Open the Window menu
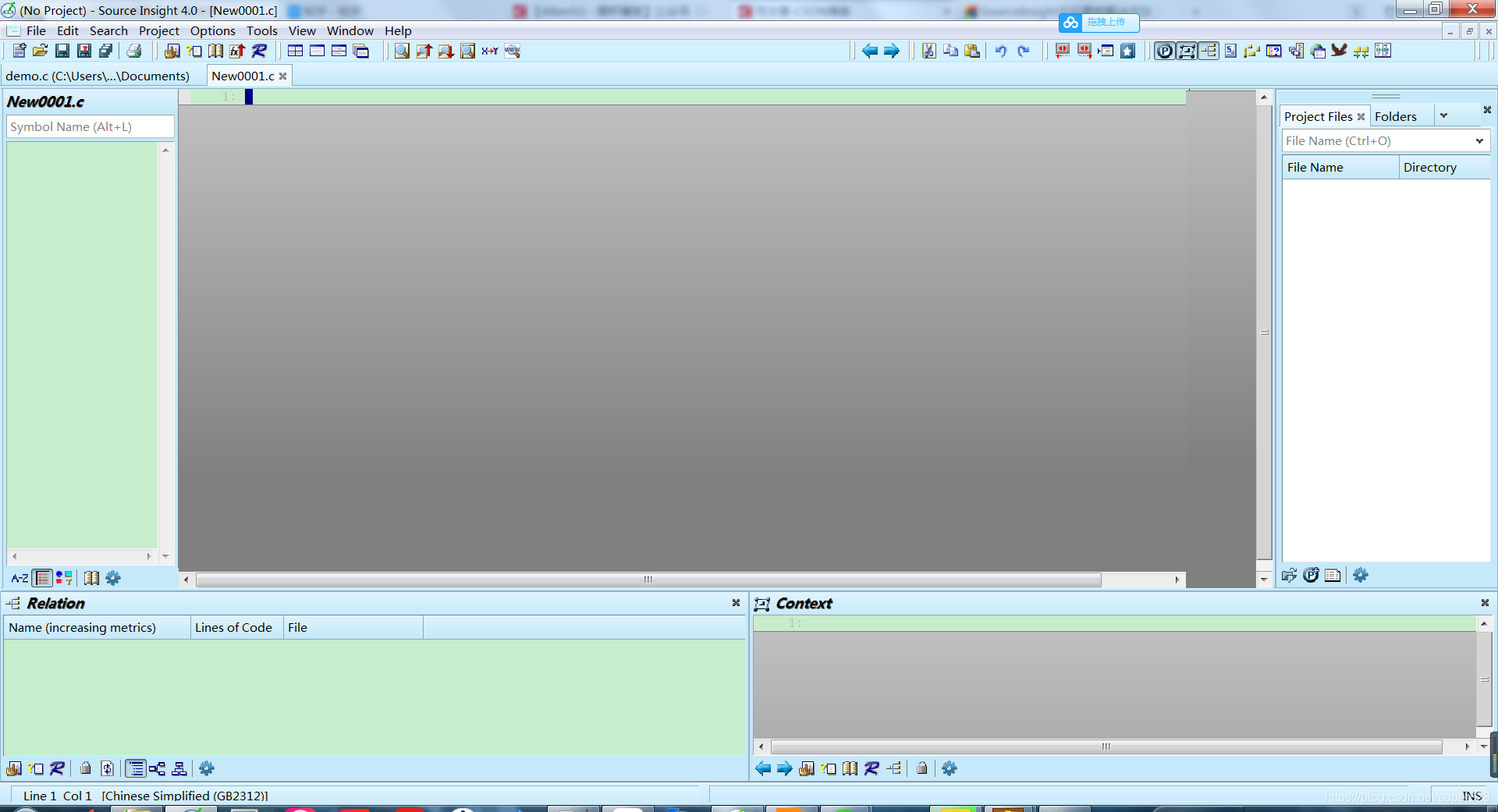The height and width of the screenshot is (812, 1498). 350,30
